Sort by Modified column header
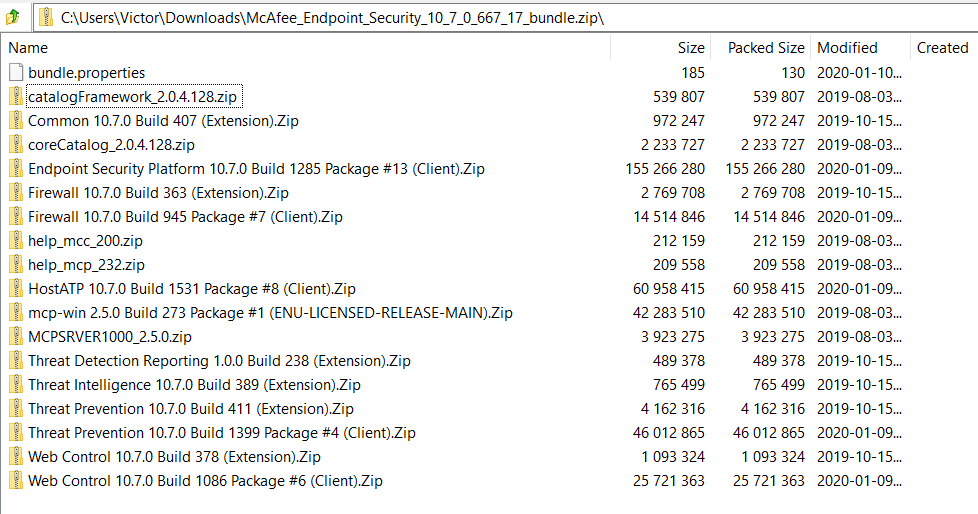Image resolution: width=978 pixels, height=514 pixels. 846,48
